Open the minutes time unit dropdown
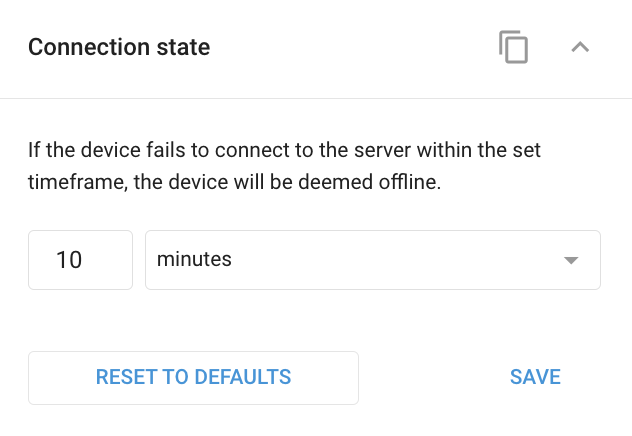Image resolution: width=632 pixels, height=436 pixels. tap(372, 260)
